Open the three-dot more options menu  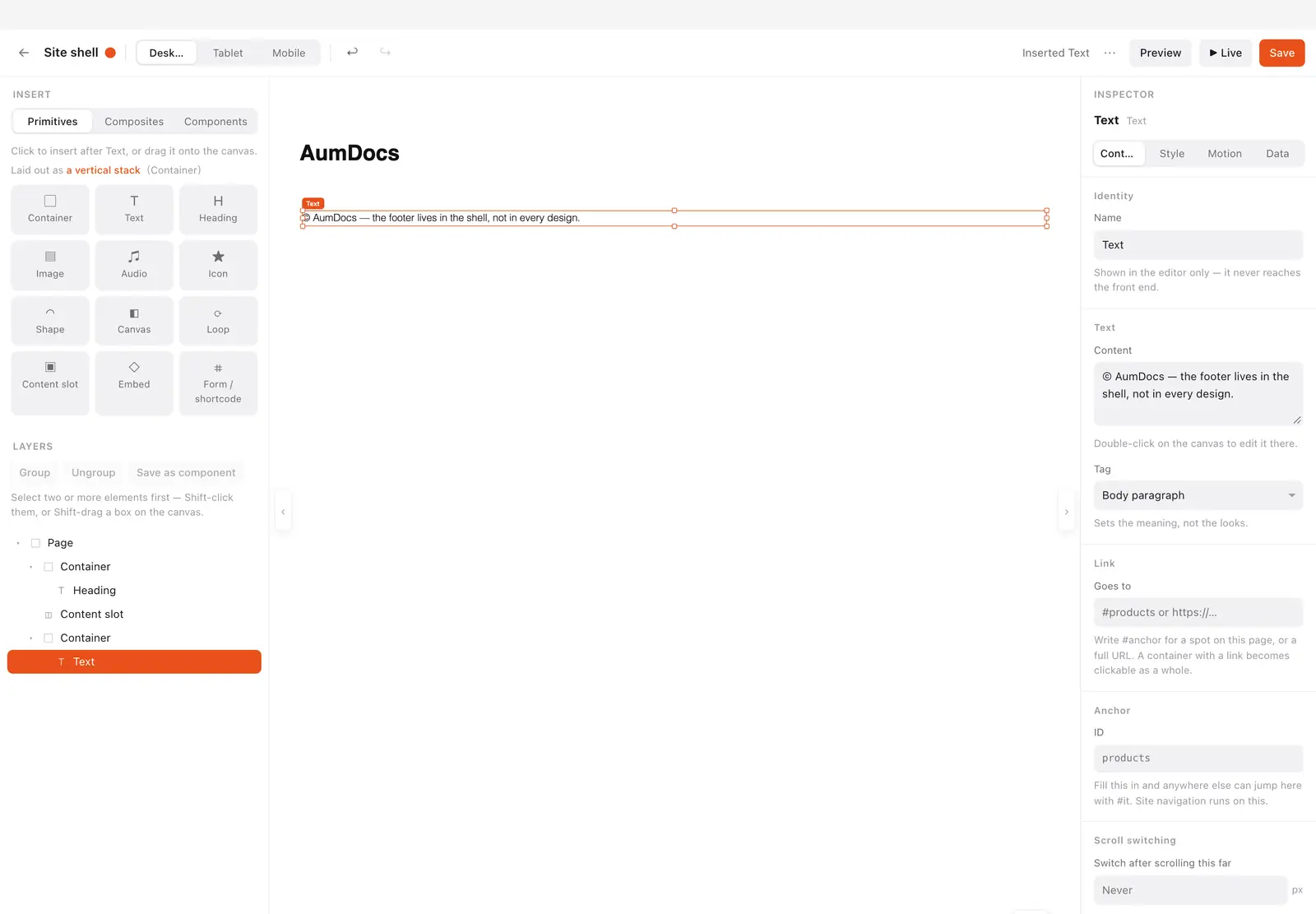coord(1110,53)
